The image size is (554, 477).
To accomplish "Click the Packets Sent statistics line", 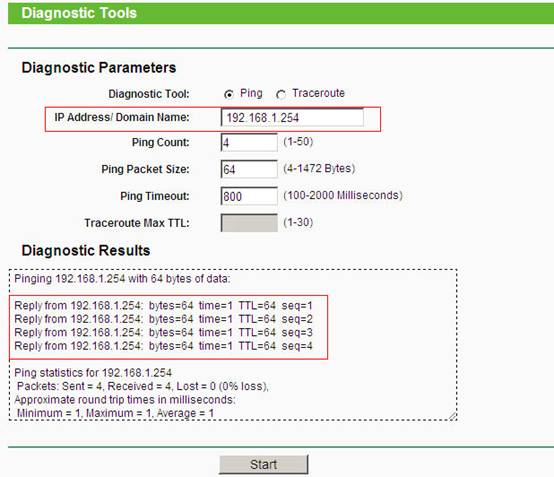I will pyautogui.click(x=143, y=386).
